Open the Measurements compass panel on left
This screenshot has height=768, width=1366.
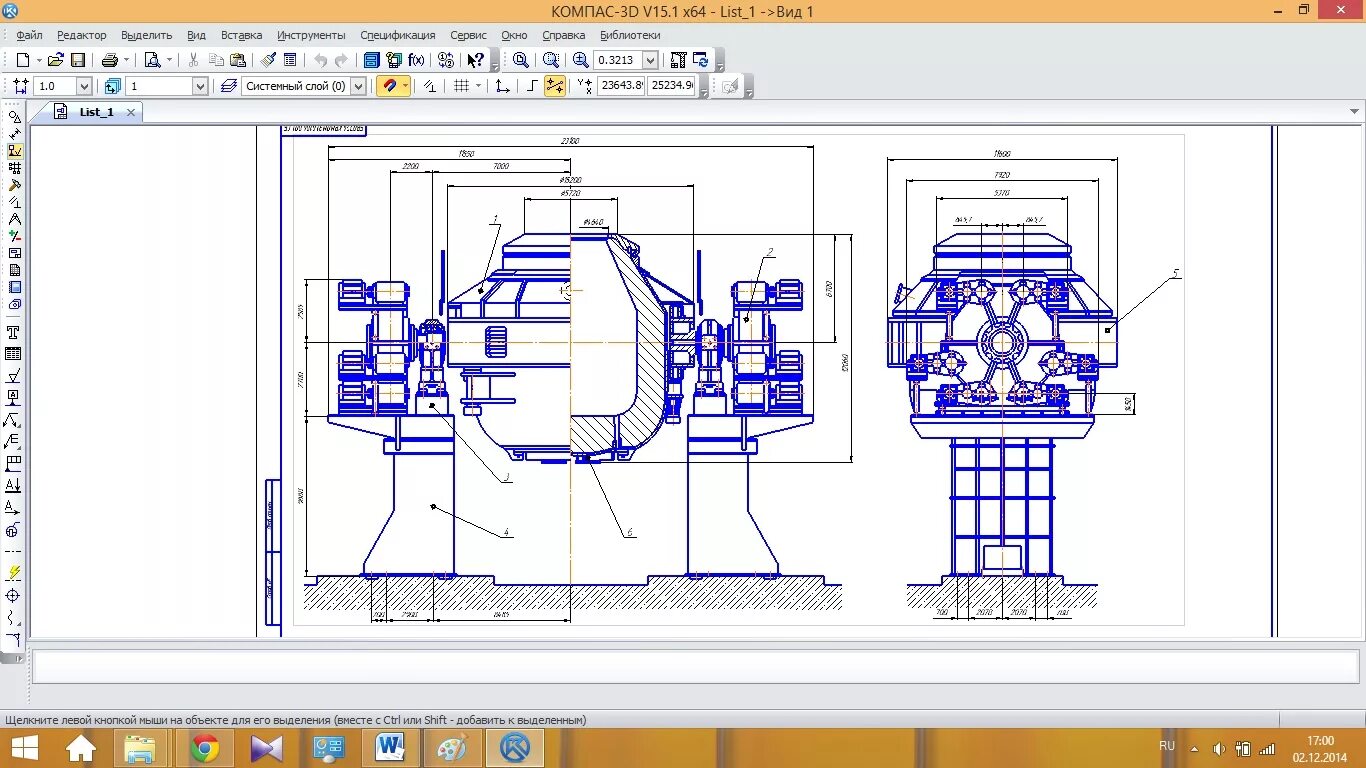[x=14, y=219]
